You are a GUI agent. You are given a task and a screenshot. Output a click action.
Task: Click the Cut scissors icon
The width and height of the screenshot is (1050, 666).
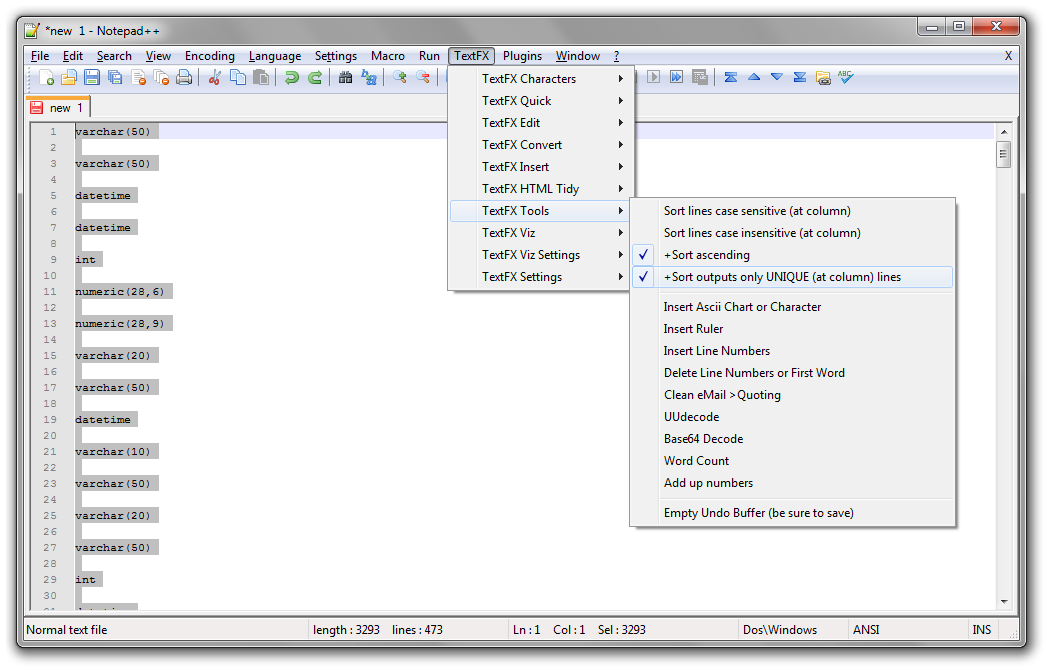pos(215,78)
